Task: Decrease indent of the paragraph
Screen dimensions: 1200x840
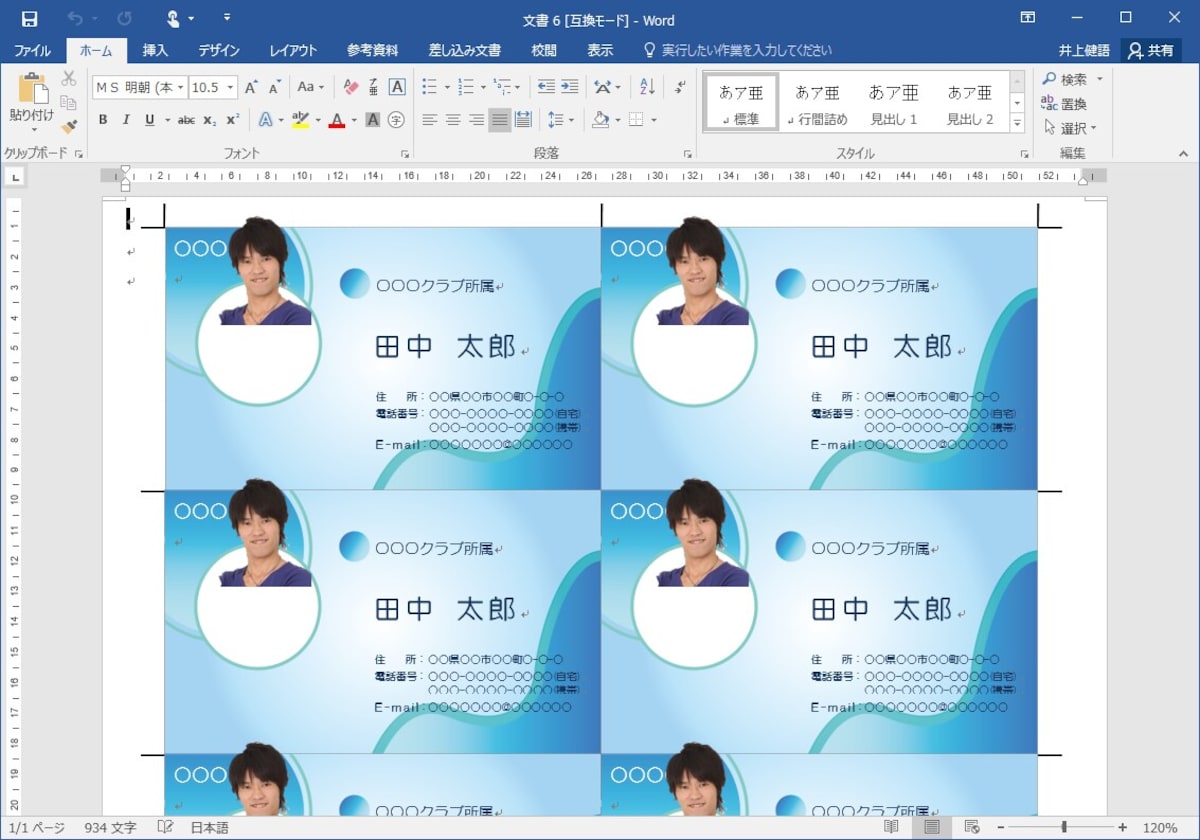Action: 546,88
